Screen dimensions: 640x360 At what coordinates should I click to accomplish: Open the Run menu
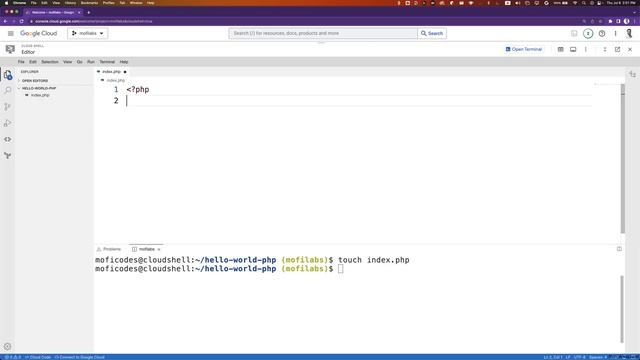[x=91, y=62]
